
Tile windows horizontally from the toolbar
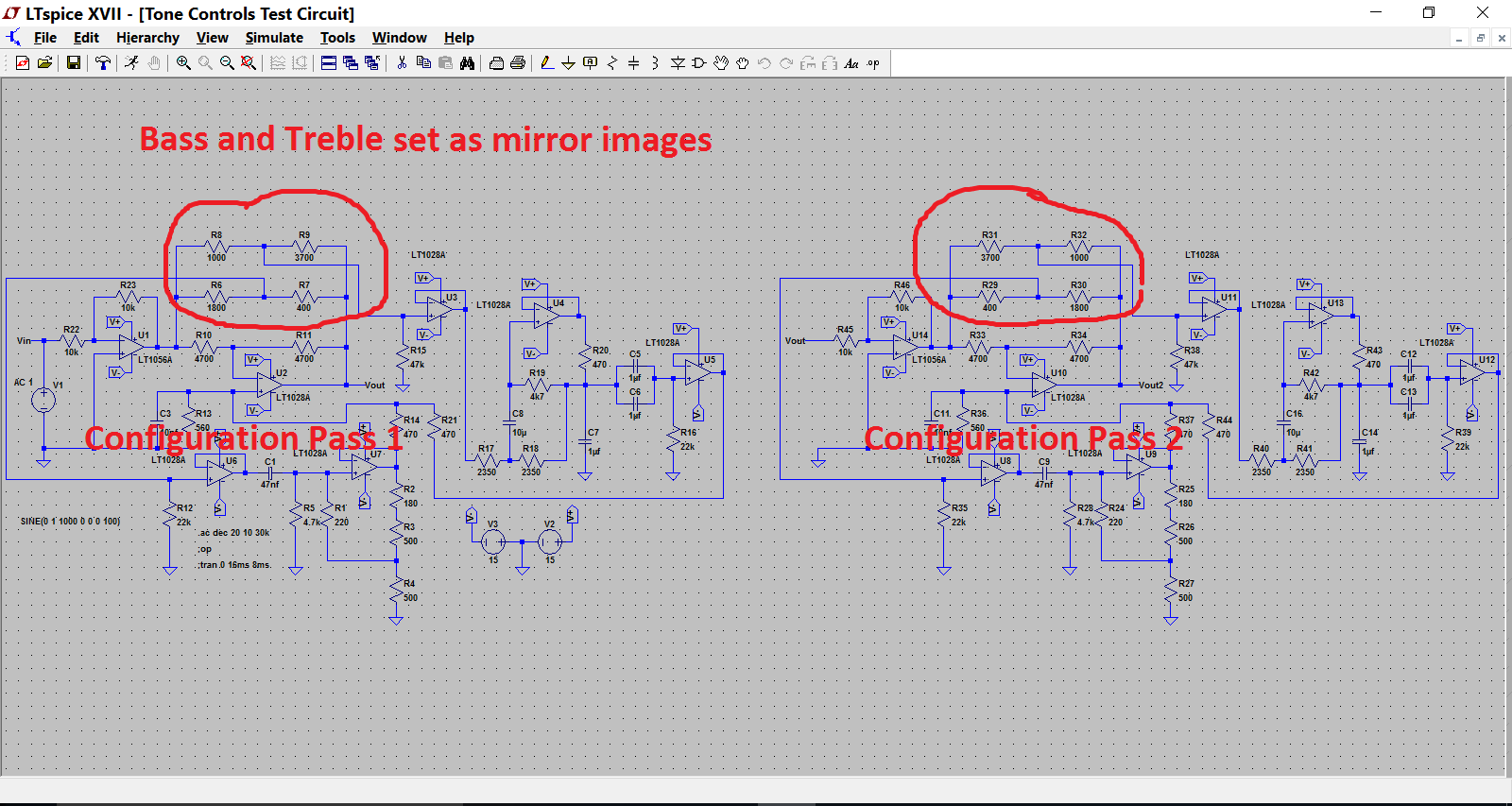click(x=329, y=63)
